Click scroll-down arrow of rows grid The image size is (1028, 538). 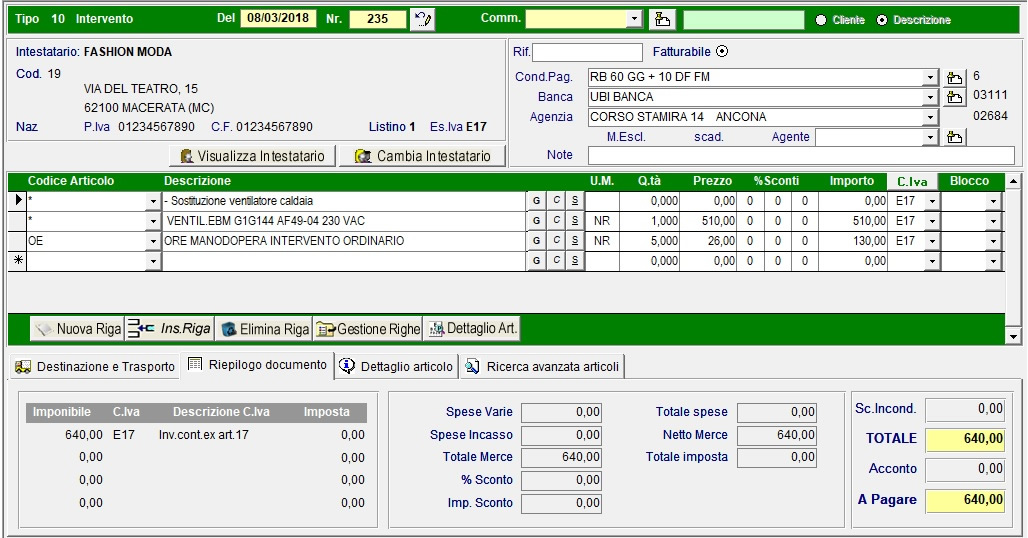click(1014, 337)
